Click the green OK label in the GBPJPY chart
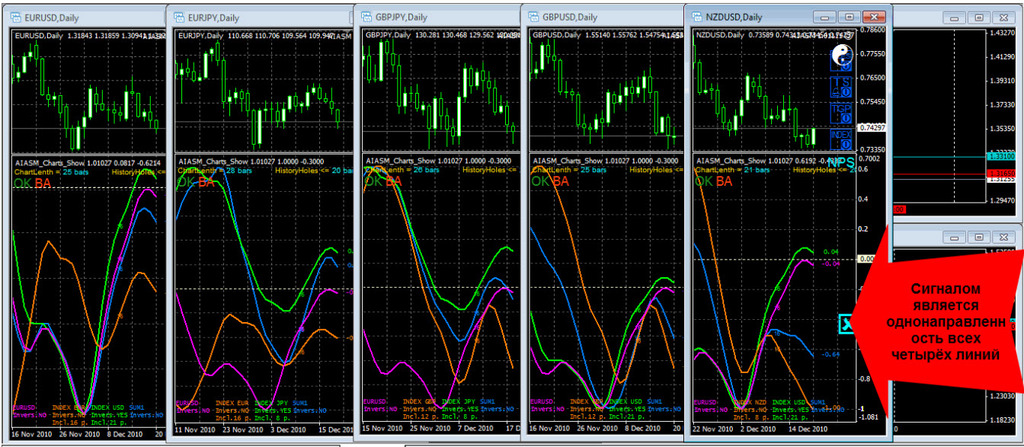The height and width of the screenshot is (447, 1024). tap(374, 181)
